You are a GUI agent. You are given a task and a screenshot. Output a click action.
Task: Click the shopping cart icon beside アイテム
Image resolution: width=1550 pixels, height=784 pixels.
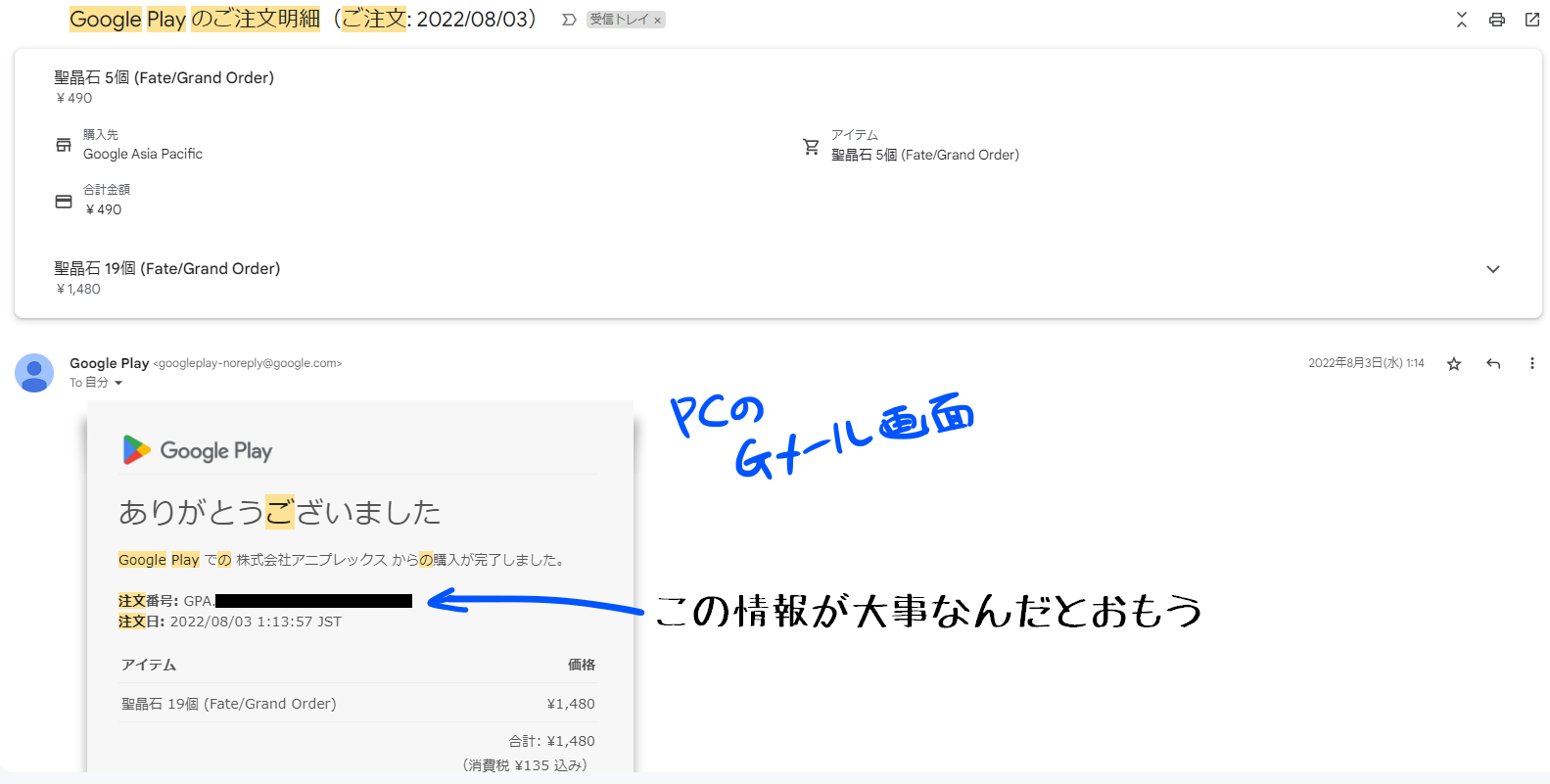click(x=812, y=146)
